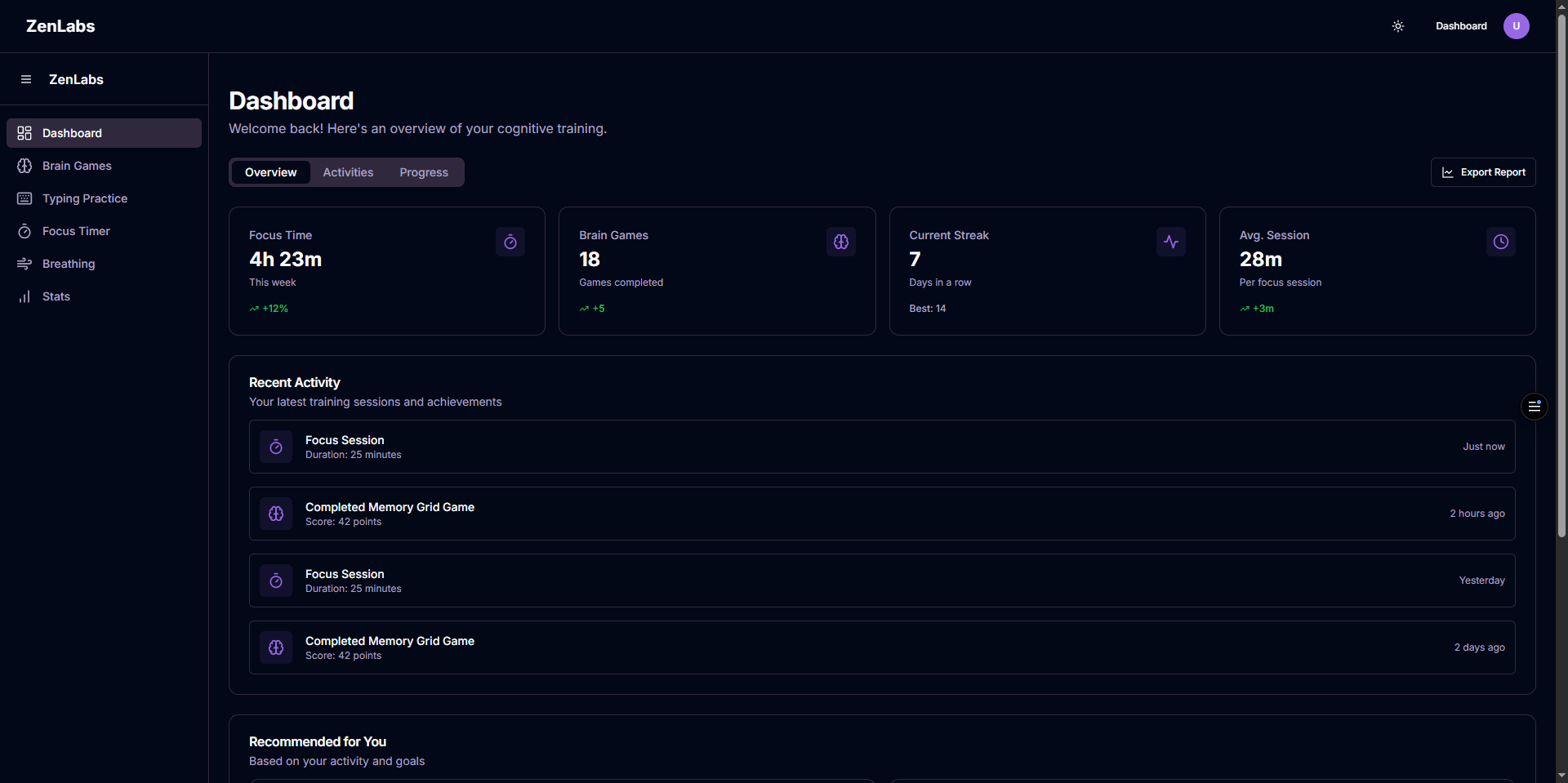Click the timer icon on the Focus Time card
The width and height of the screenshot is (1568, 783).
pyautogui.click(x=510, y=242)
